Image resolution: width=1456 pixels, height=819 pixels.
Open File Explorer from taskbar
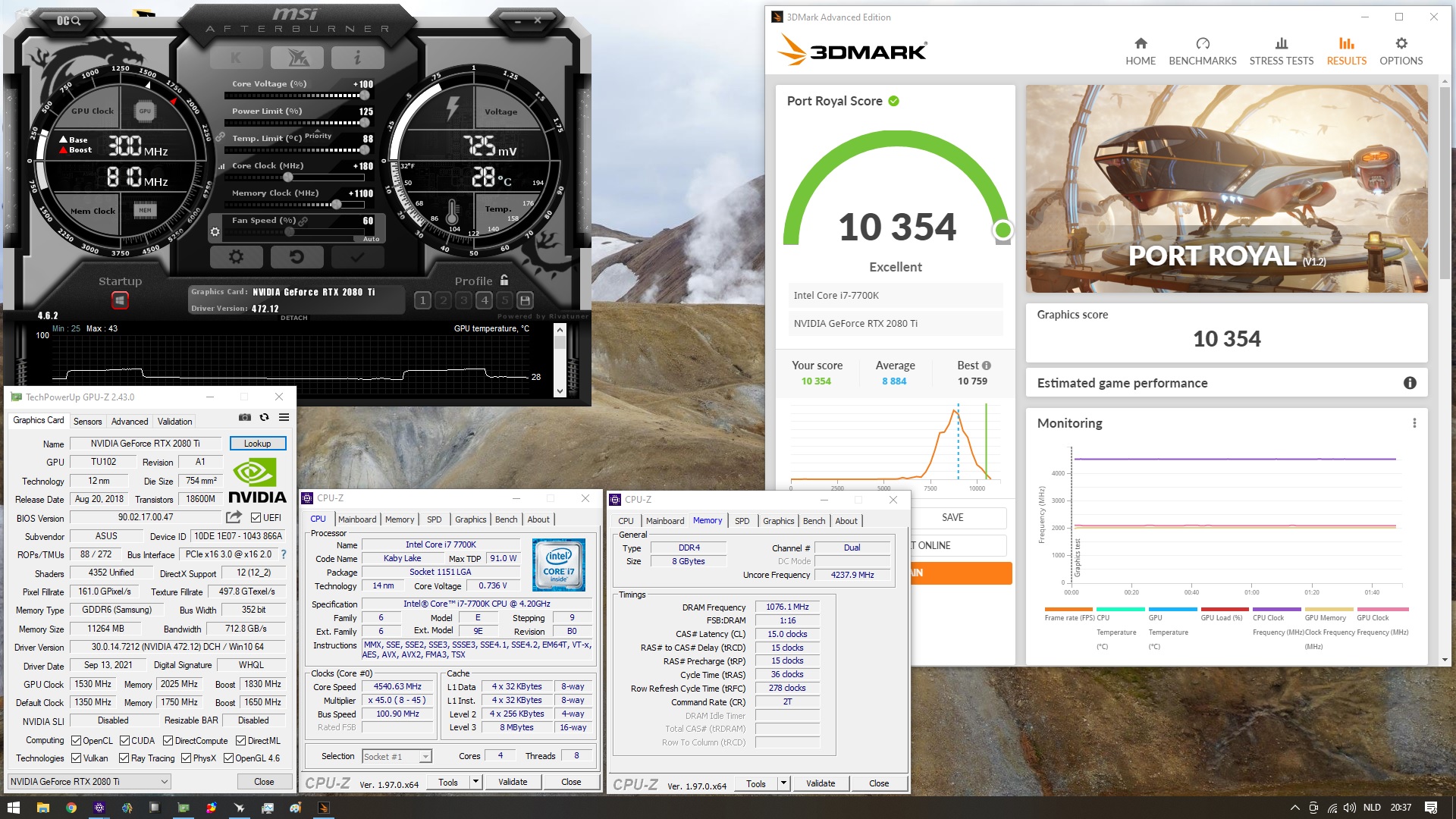pos(42,808)
